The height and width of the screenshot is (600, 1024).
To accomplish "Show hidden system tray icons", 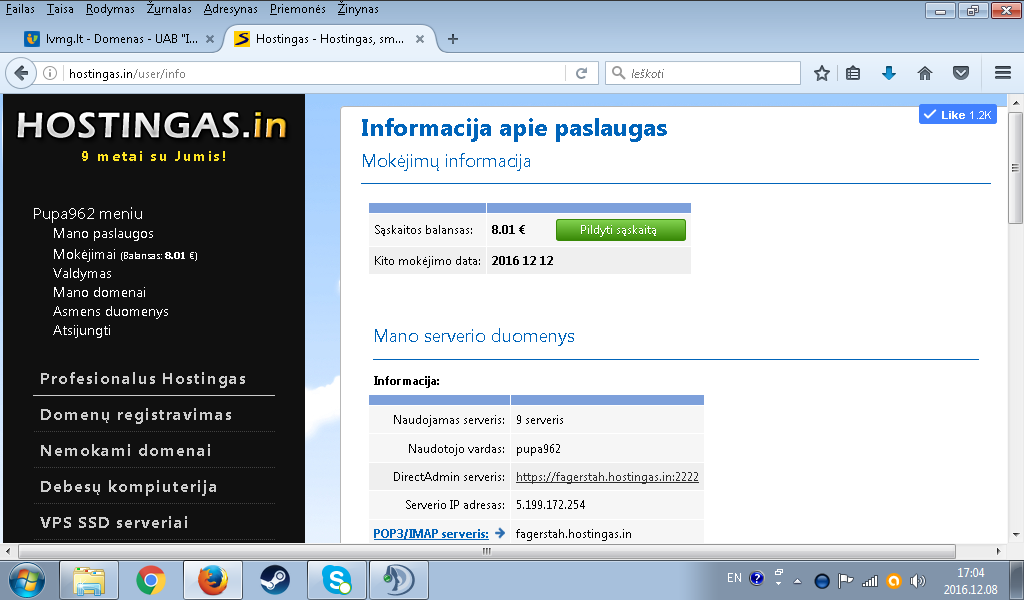I will 797,580.
